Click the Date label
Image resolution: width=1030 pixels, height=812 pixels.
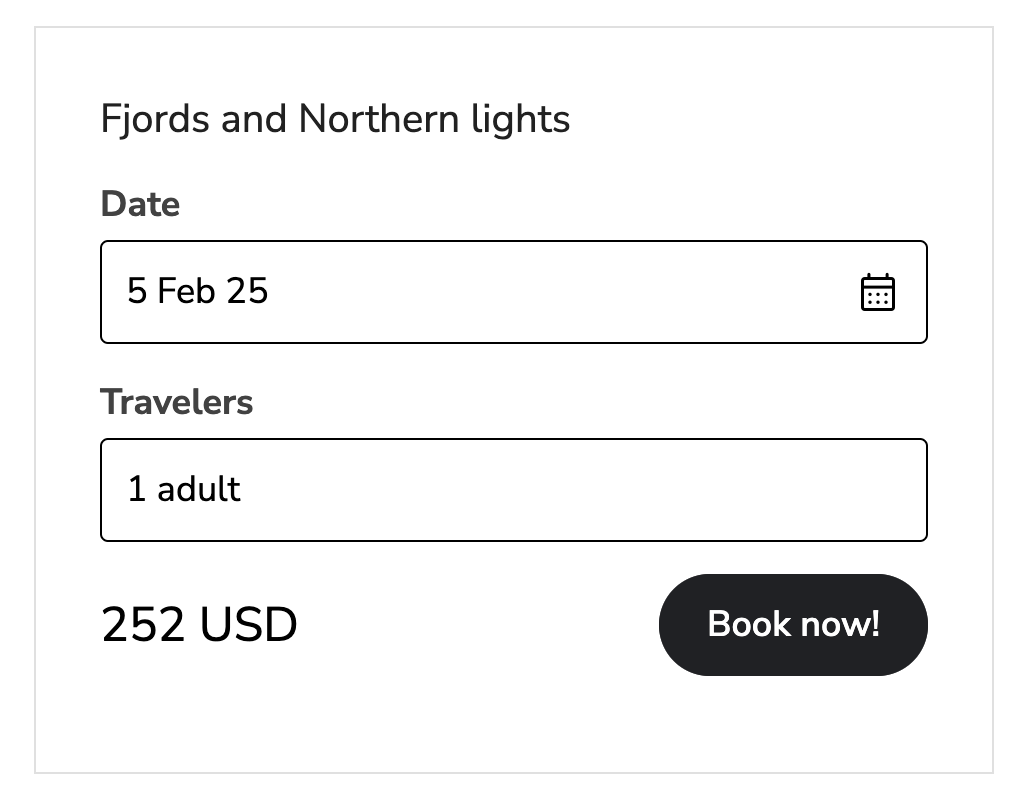coord(140,204)
